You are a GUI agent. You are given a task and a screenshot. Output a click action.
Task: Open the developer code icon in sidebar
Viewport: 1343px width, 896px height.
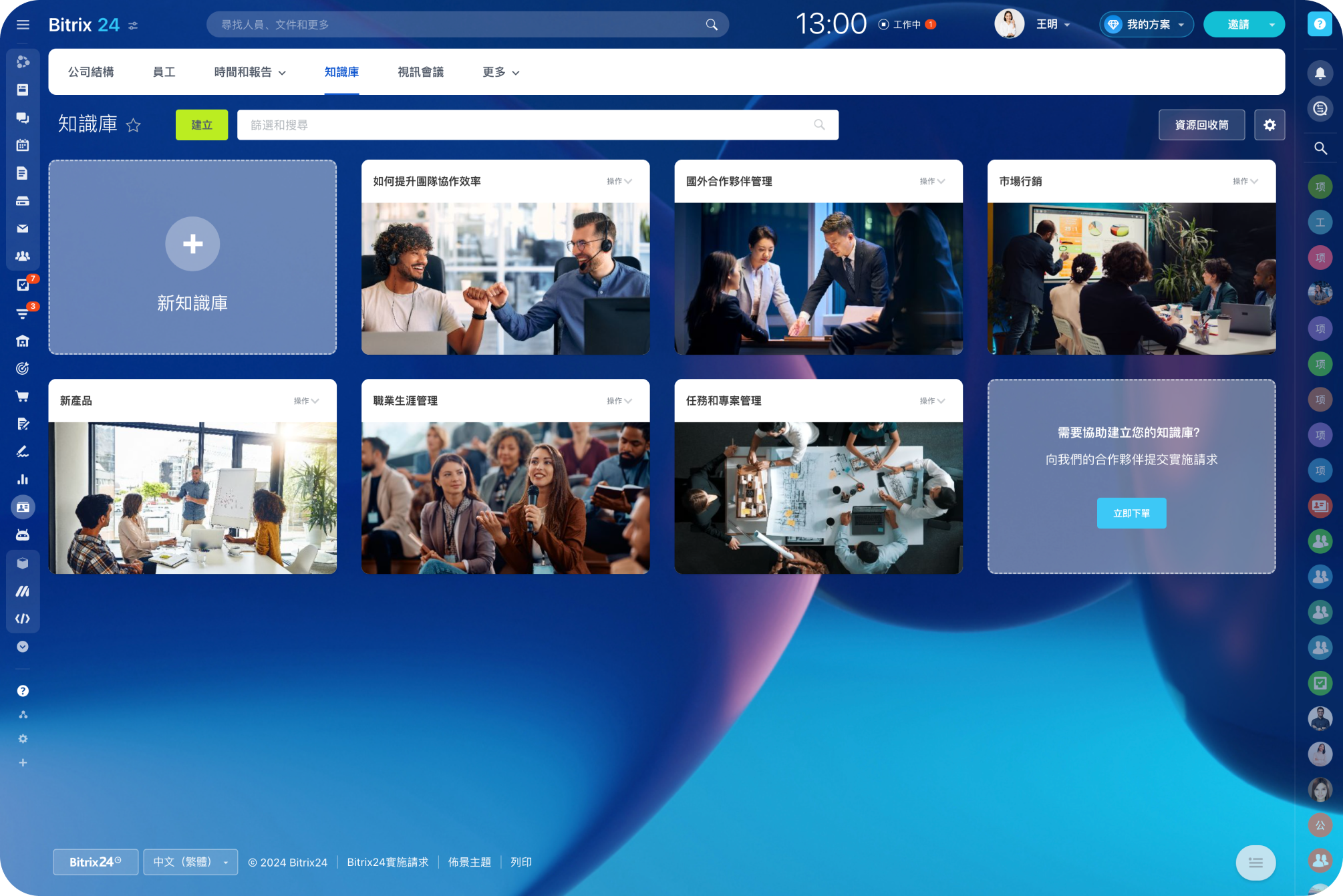click(x=23, y=619)
